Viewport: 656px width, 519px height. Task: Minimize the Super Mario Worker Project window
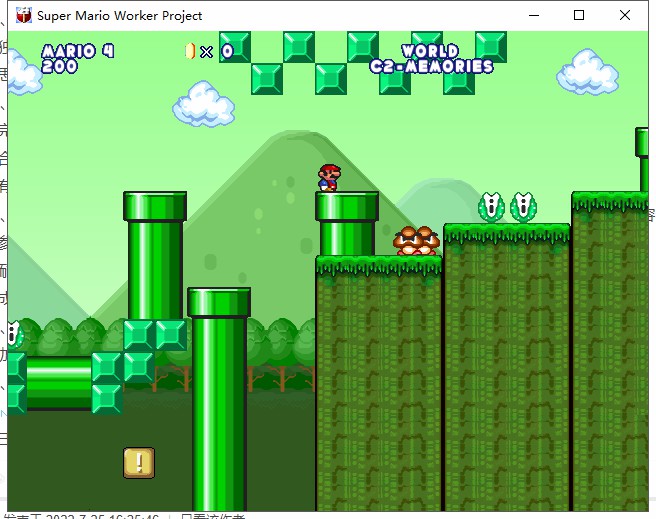tap(534, 15)
